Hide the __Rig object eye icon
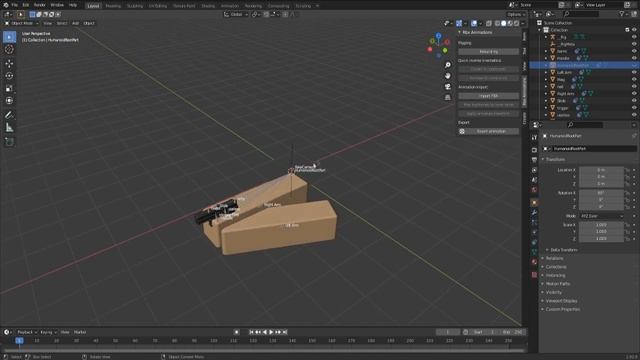This screenshot has height=360, width=640. coord(634,37)
